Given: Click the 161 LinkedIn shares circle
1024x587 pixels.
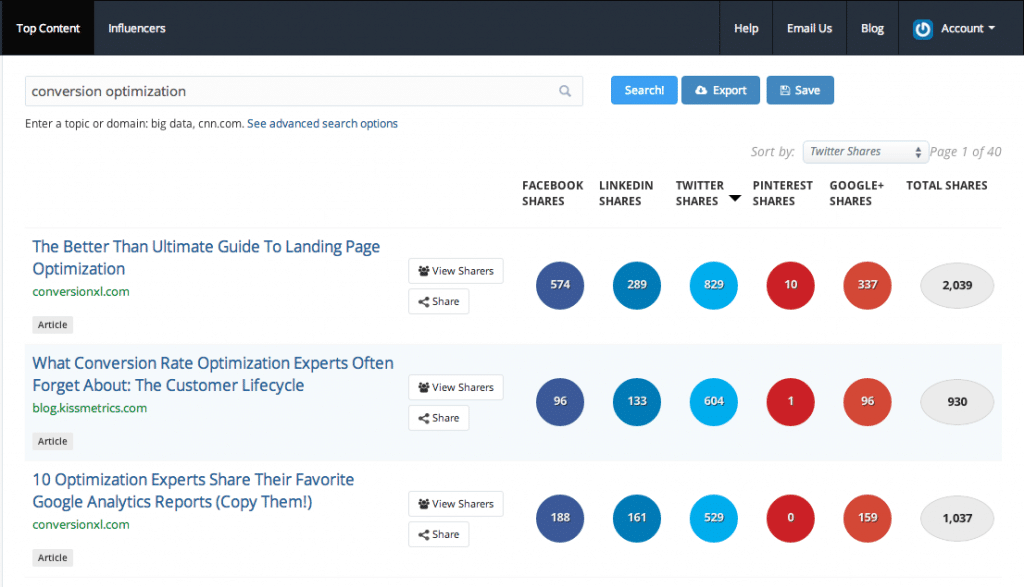Looking at the screenshot, I should point(637,518).
